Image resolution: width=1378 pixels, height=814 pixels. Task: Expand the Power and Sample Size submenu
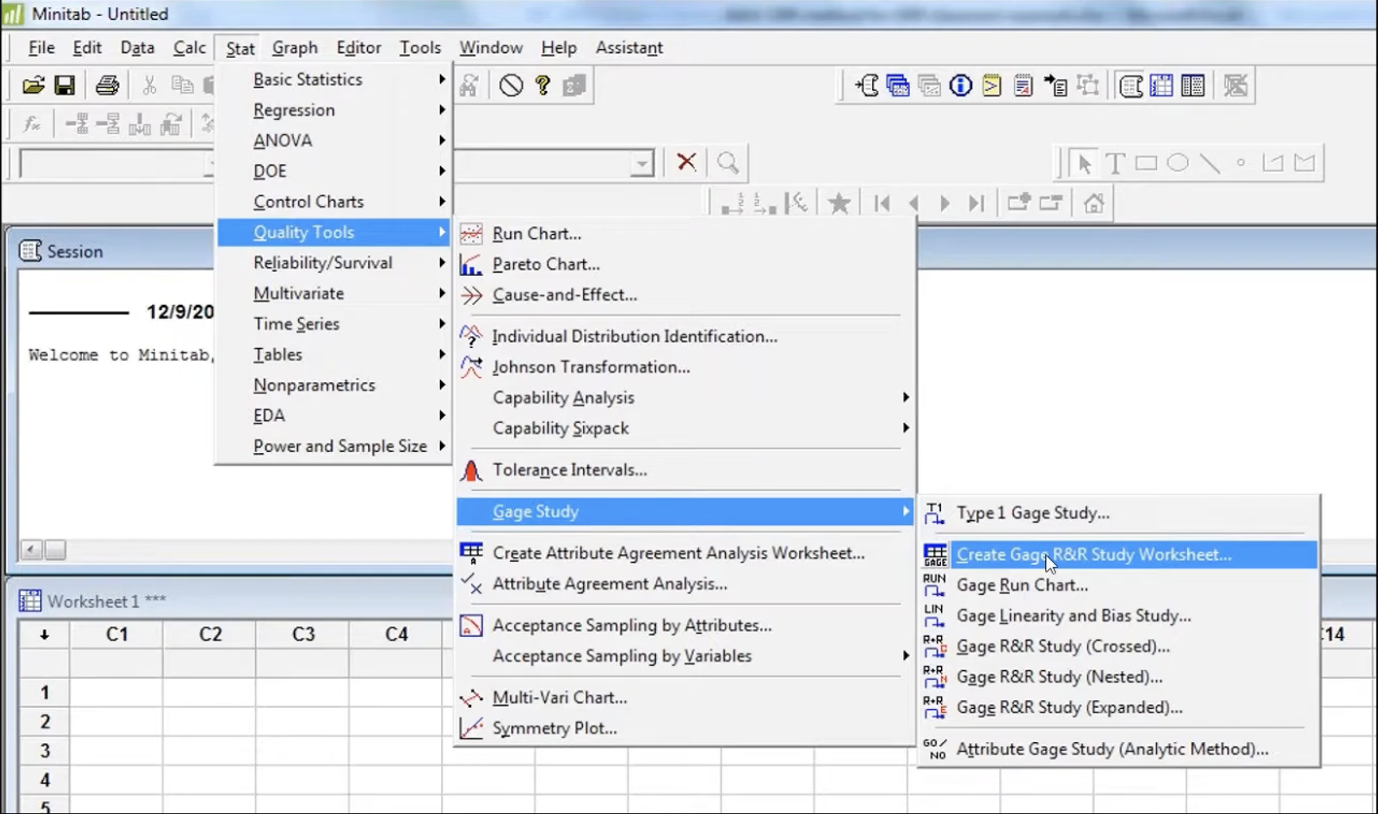pyautogui.click(x=335, y=446)
